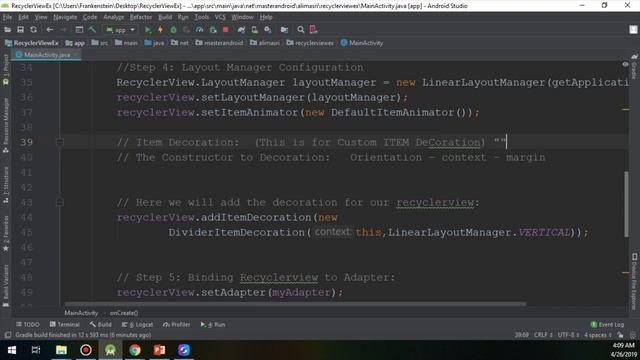Viewport: 640px width, 360px height.
Task: Click Apply Changes lightning icon
Action: tap(160, 30)
